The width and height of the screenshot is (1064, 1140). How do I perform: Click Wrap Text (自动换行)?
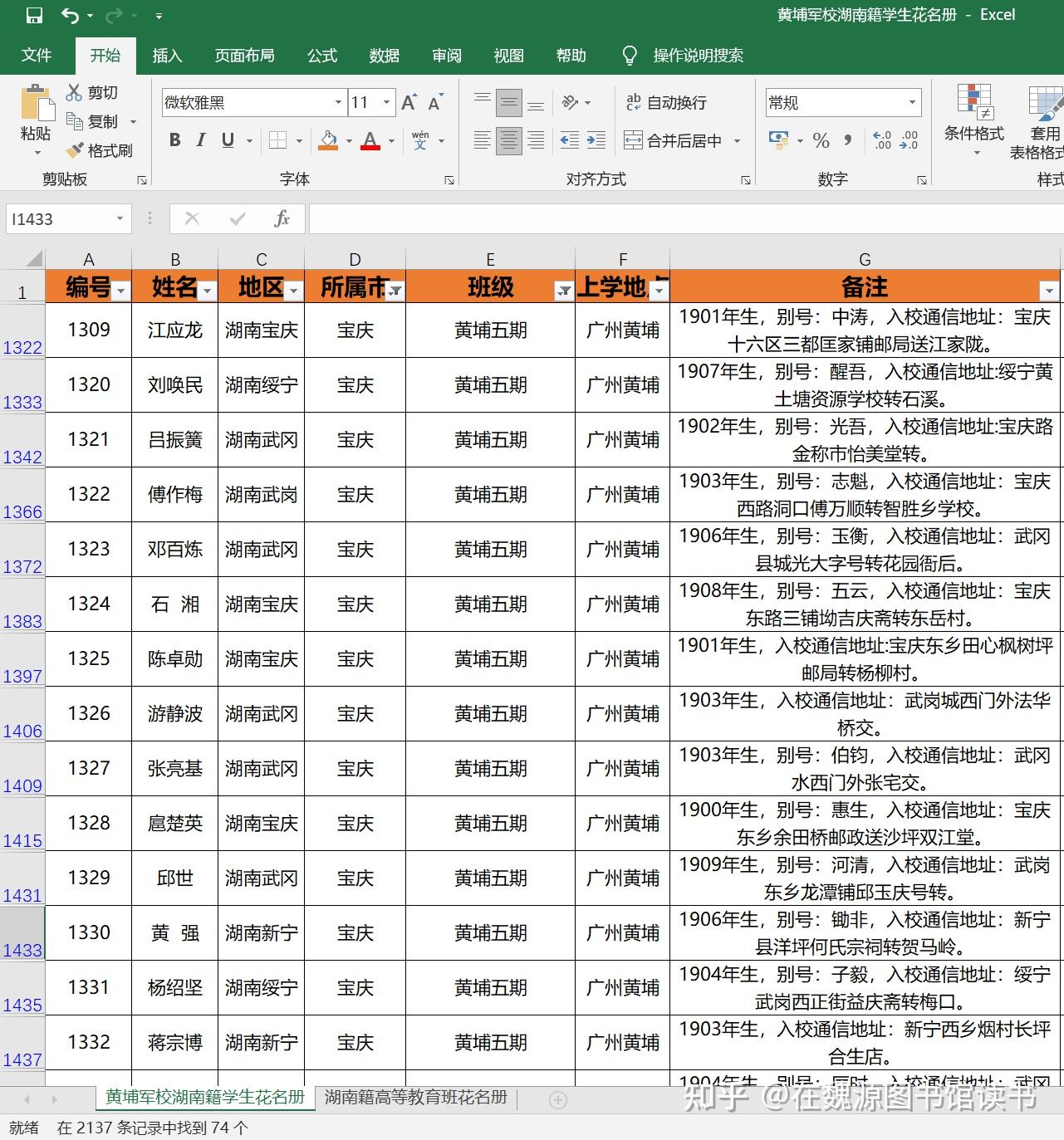666,102
